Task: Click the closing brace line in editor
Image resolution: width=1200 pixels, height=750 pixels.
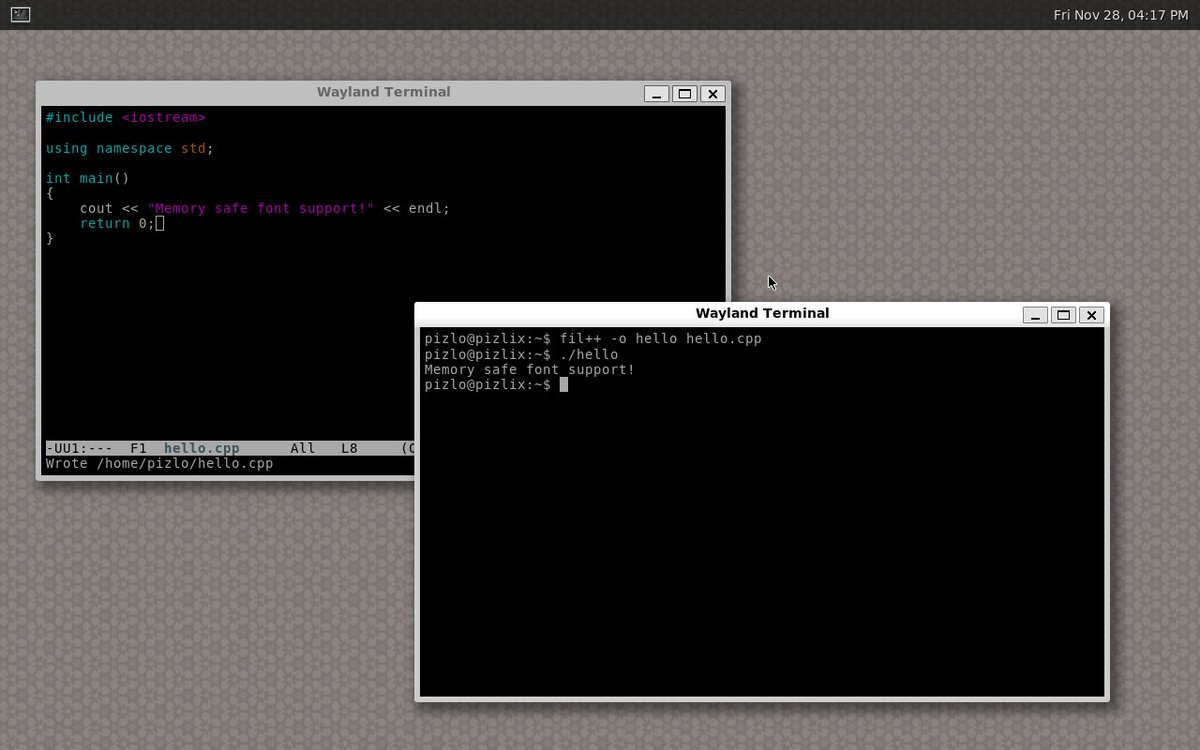Action: pyautogui.click(x=49, y=238)
